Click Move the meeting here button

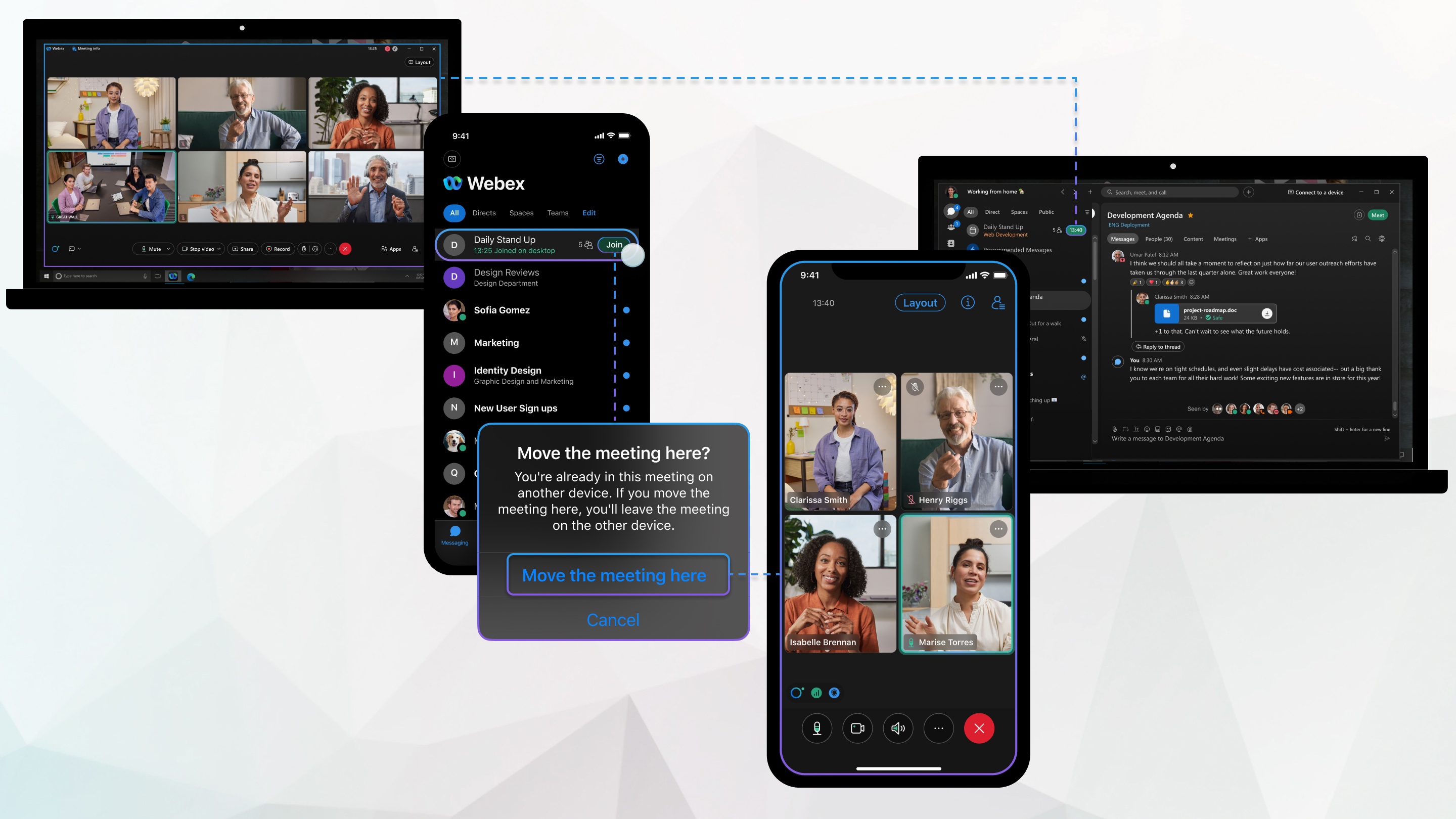pos(613,574)
